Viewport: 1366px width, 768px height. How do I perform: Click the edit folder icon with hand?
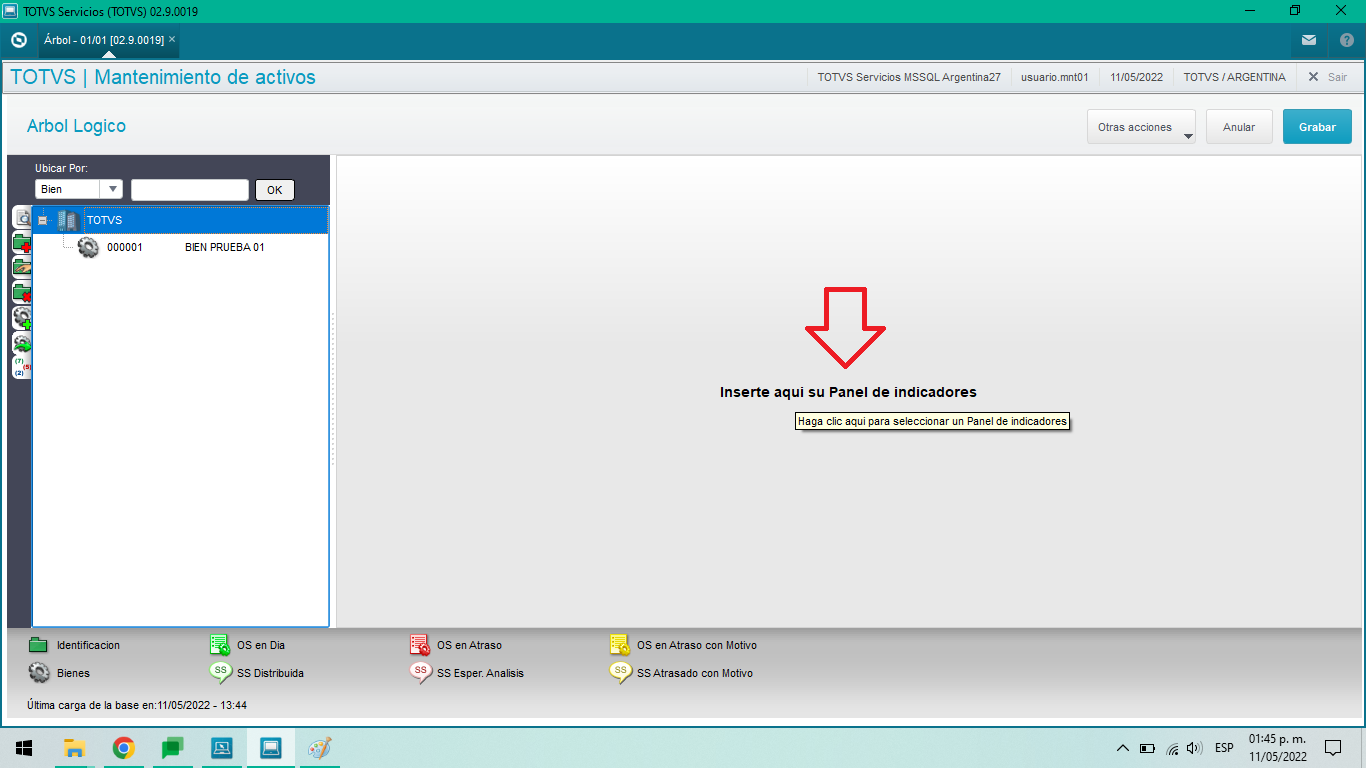(x=22, y=268)
